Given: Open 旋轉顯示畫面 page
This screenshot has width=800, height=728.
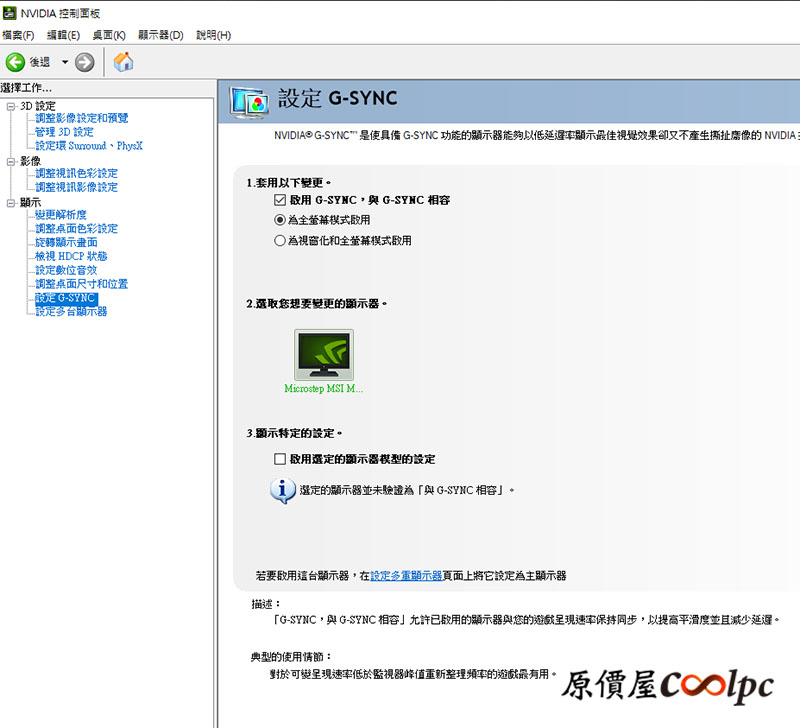Looking at the screenshot, I should (x=66, y=242).
